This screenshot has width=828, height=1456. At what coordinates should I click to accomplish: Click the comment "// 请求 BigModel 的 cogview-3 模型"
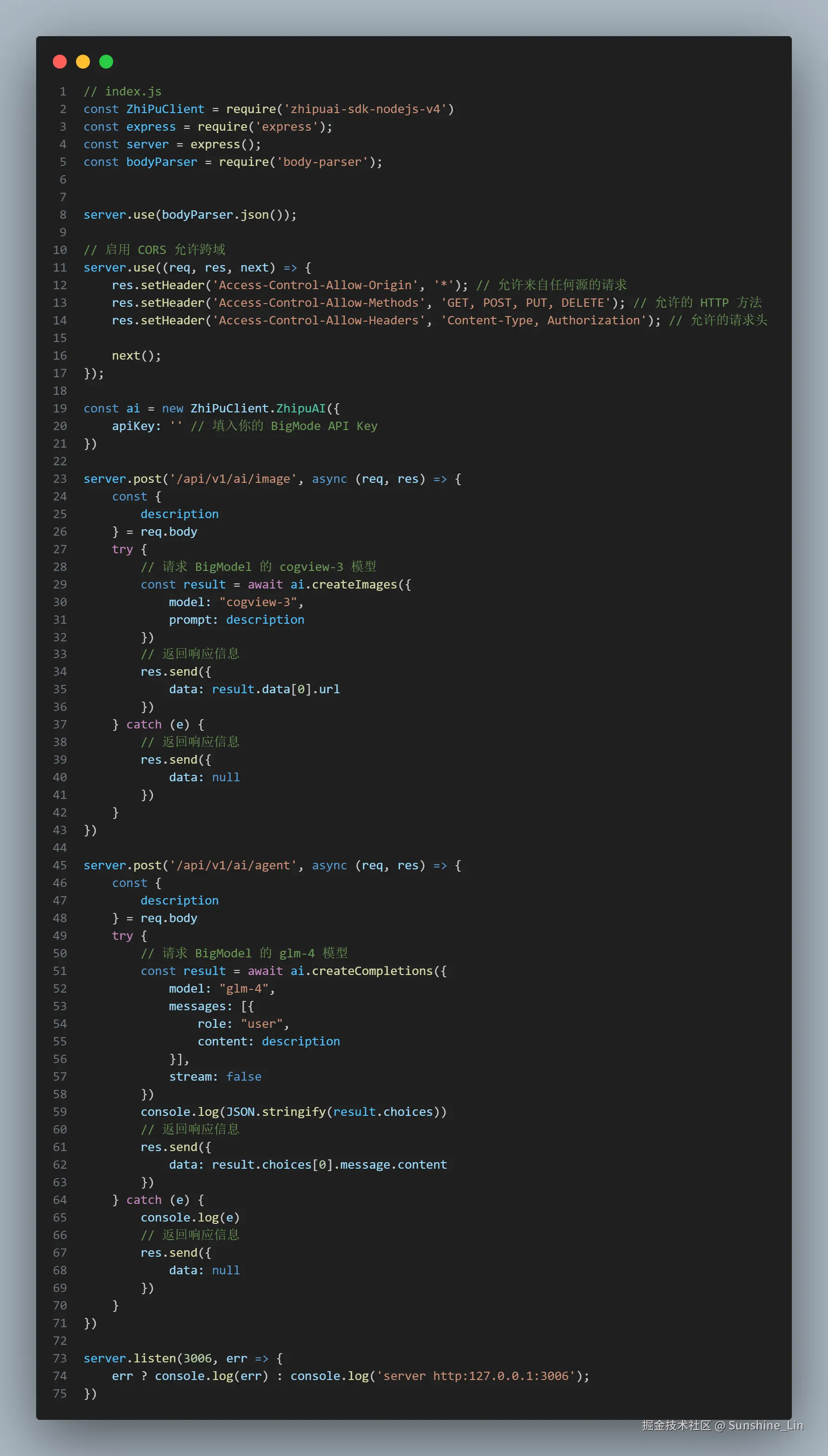258,567
